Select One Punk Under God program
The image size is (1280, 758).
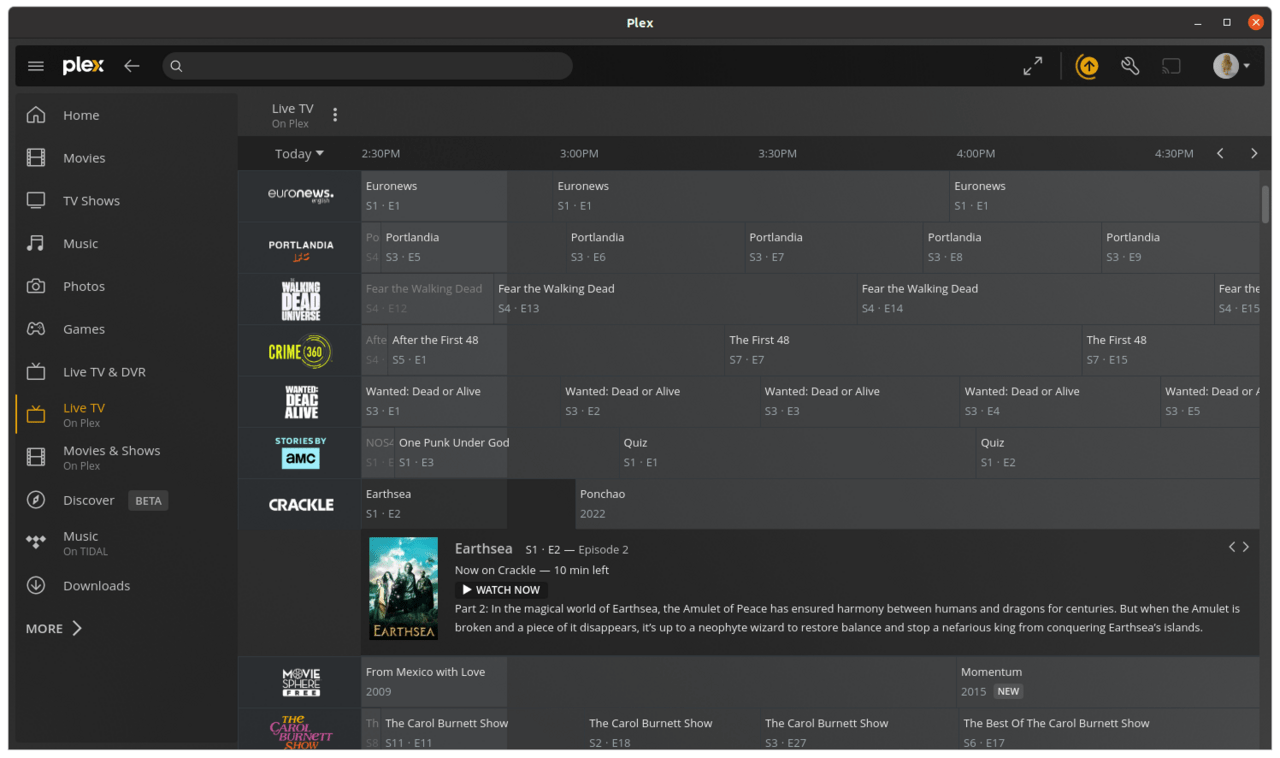click(505, 453)
